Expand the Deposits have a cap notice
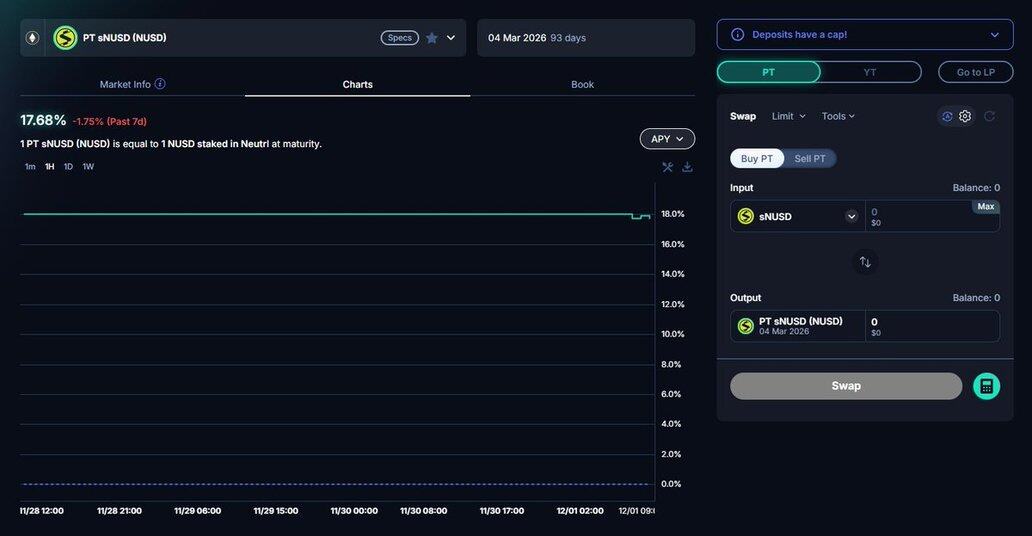1032x536 pixels. pyautogui.click(x=994, y=35)
